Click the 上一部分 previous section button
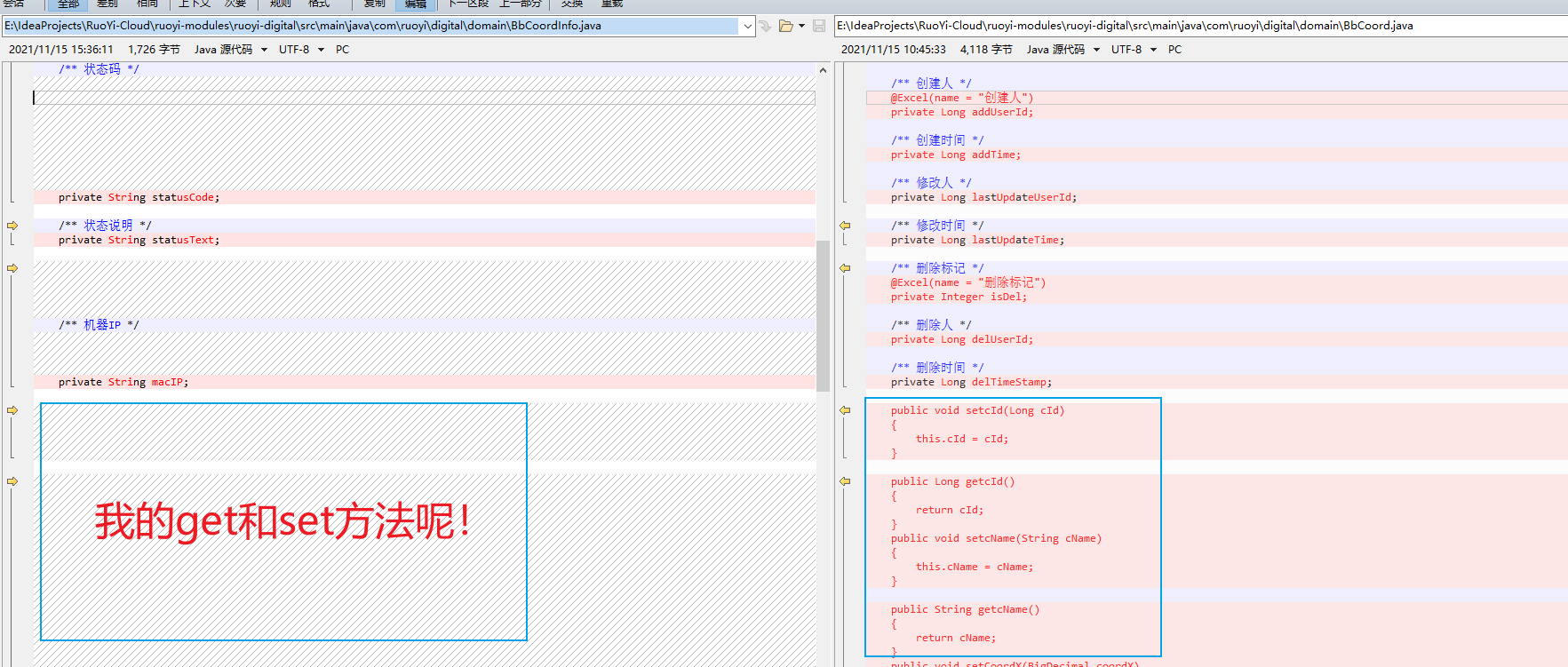The height and width of the screenshot is (667, 1568). [x=520, y=4]
